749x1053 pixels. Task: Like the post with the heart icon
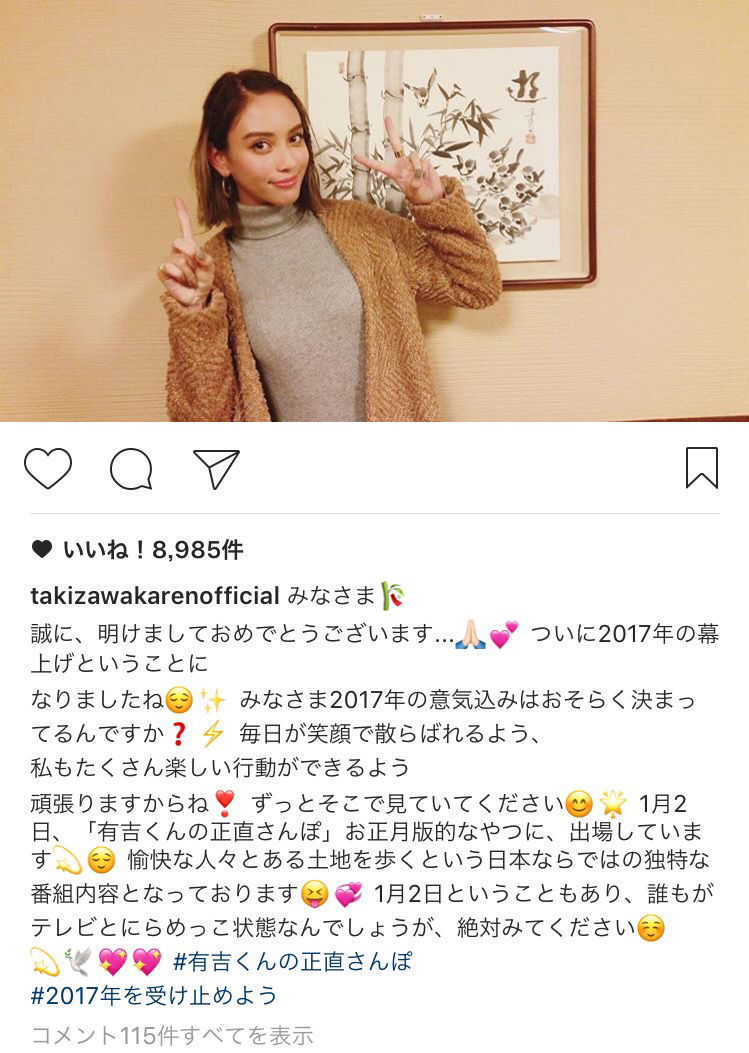pos(48,468)
